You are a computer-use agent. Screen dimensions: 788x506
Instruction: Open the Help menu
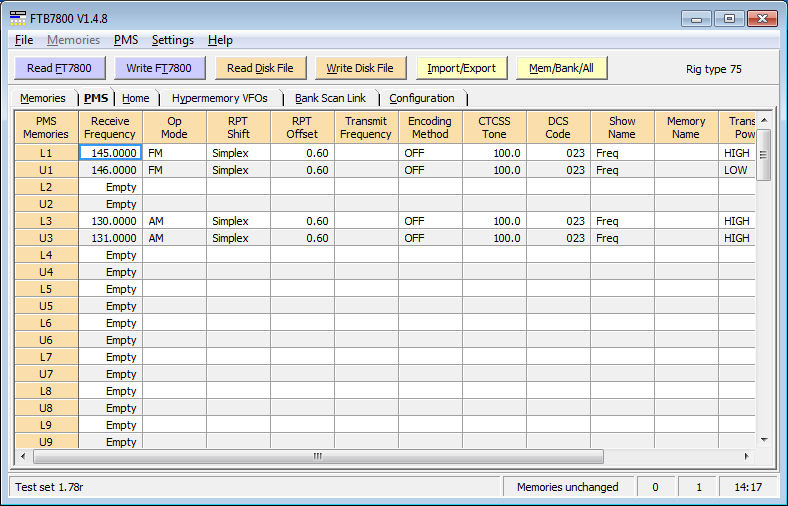pos(220,40)
